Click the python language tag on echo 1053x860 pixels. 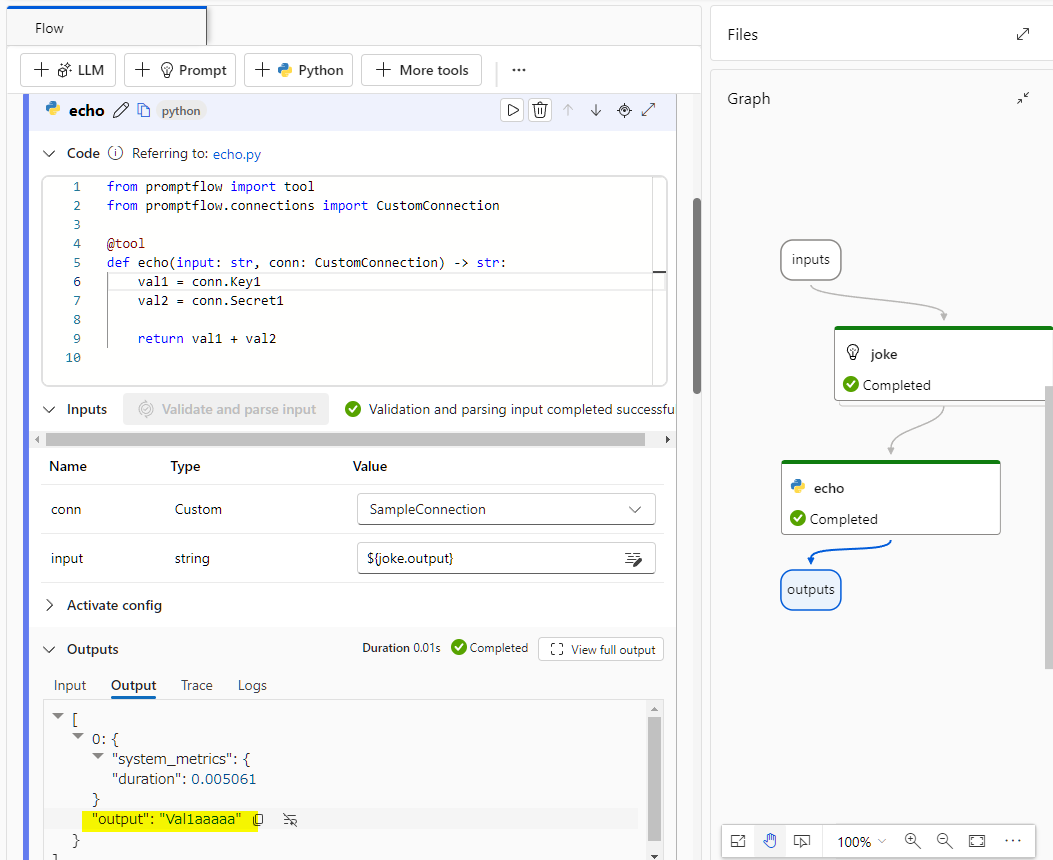pos(181,111)
